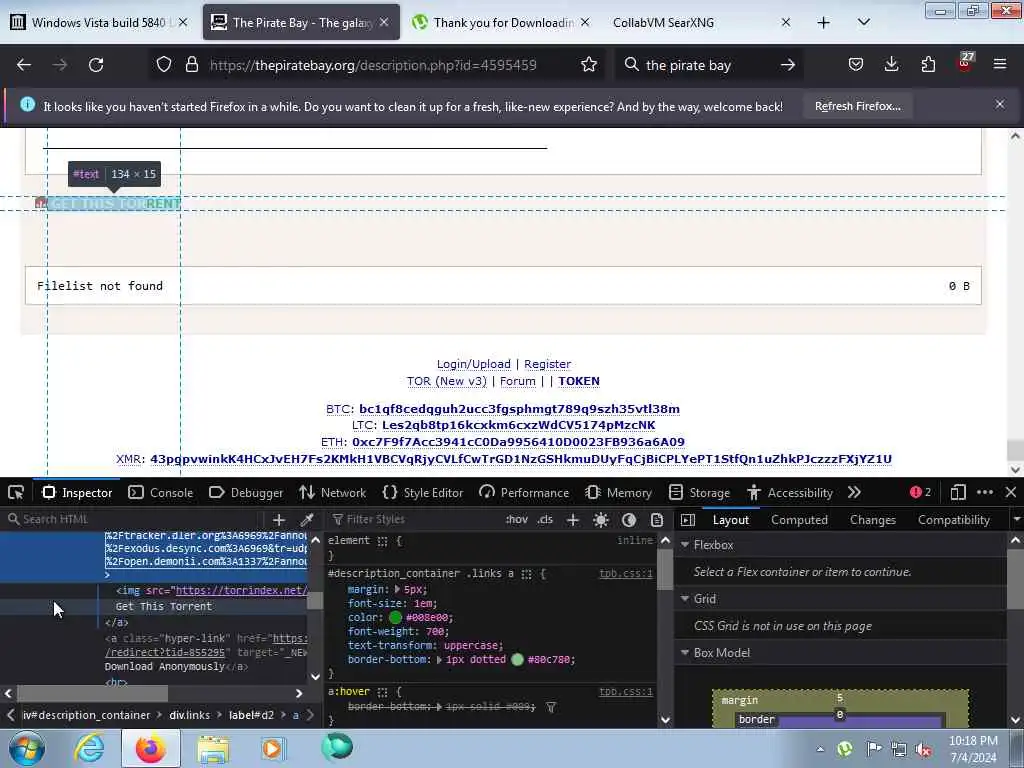Open Firefox application hamburger menu

pos(1000,65)
